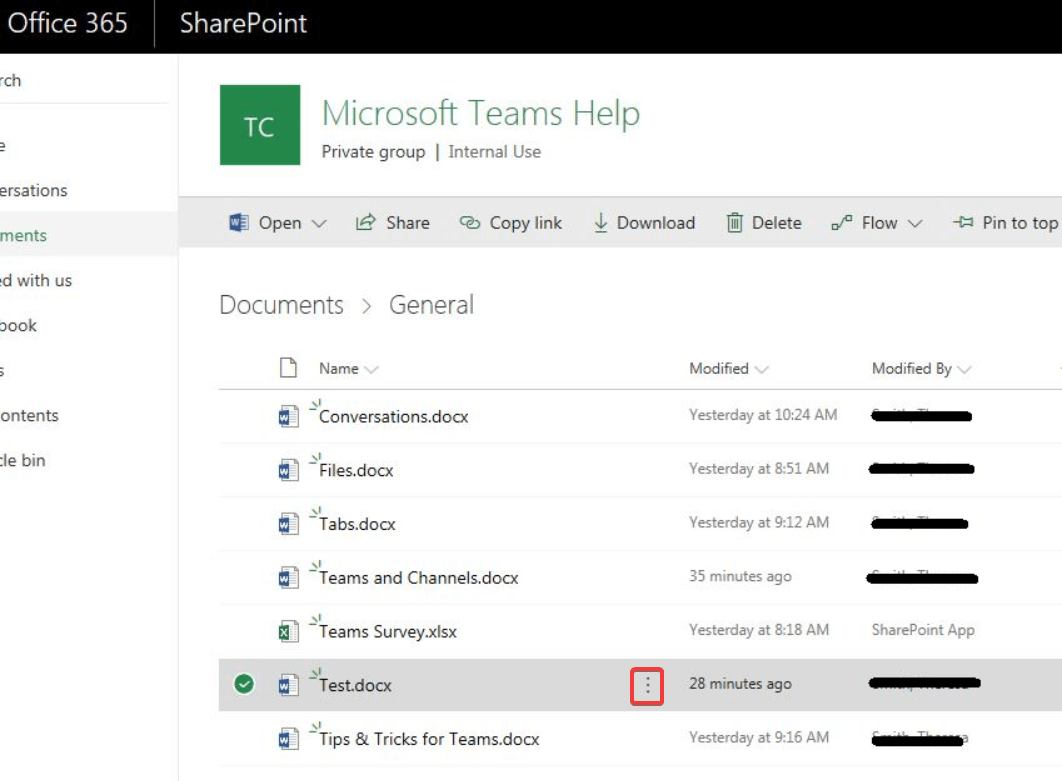Navigate to Documents breadcrumb
The width and height of the screenshot is (1062, 781).
pos(282,305)
